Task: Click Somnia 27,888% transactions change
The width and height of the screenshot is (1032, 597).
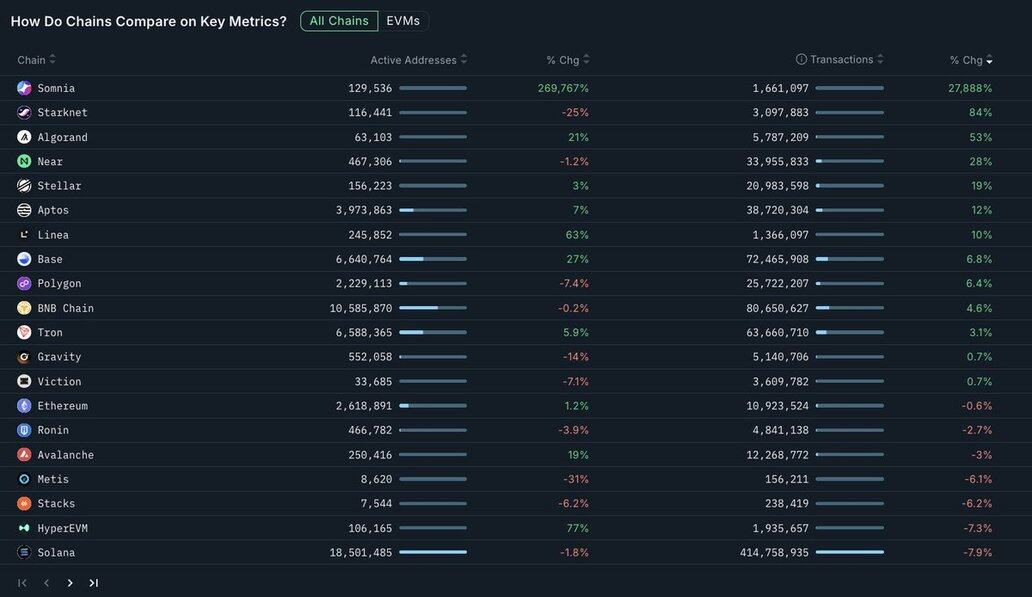Action: [970, 88]
